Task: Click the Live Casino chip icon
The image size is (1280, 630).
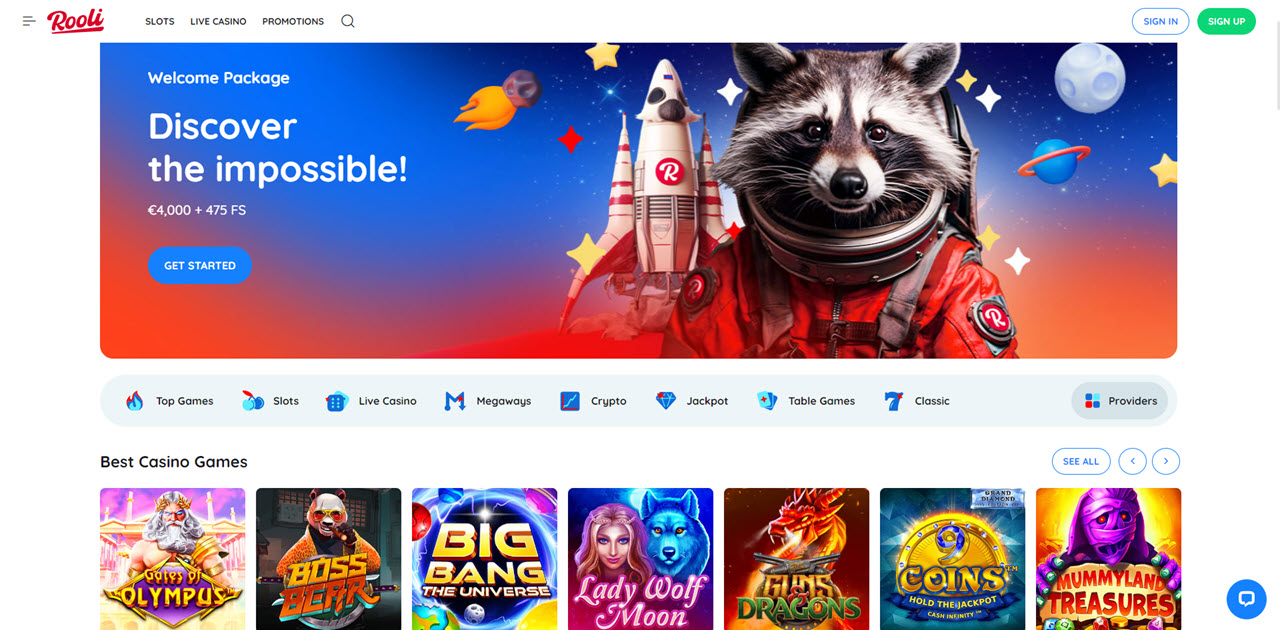Action: coord(335,400)
